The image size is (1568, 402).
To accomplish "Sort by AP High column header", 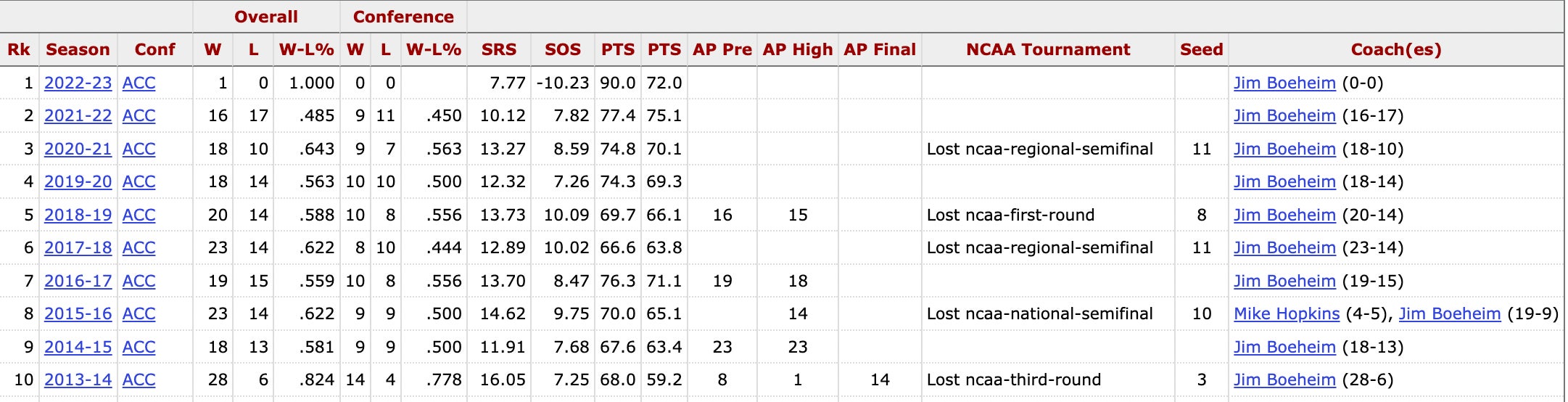I will click(798, 49).
